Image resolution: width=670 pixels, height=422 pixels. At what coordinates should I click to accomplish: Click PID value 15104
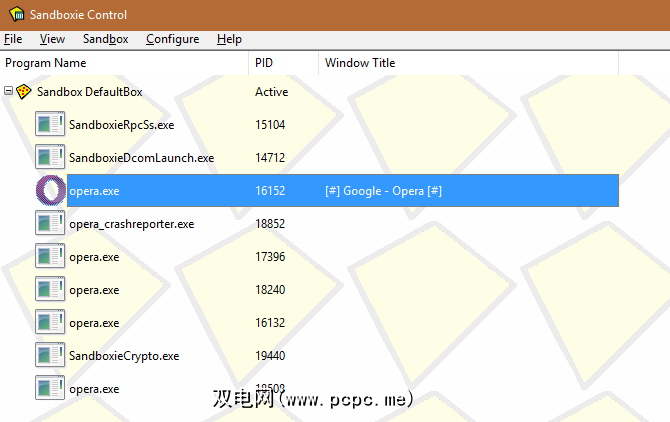(x=270, y=125)
